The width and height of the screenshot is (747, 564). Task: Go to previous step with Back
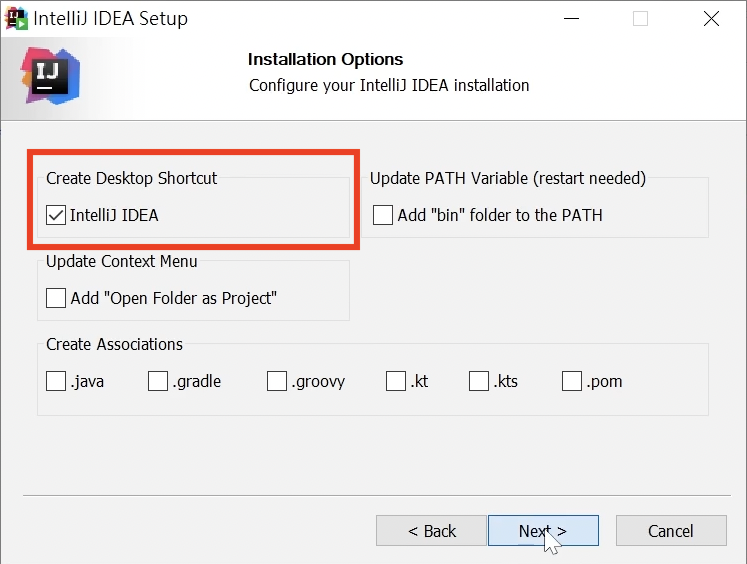click(x=431, y=531)
